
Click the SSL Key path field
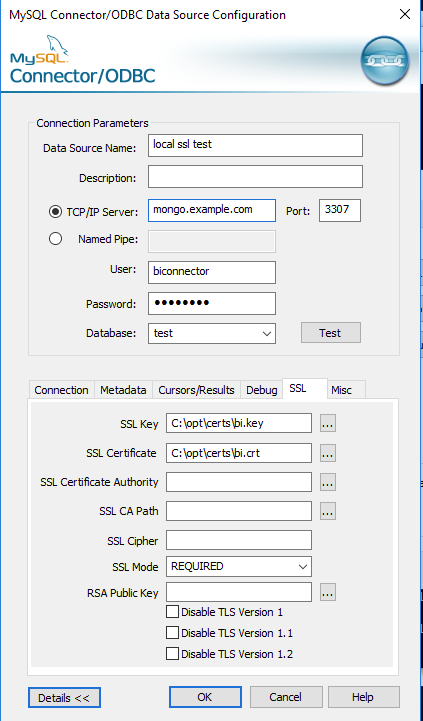pos(239,423)
